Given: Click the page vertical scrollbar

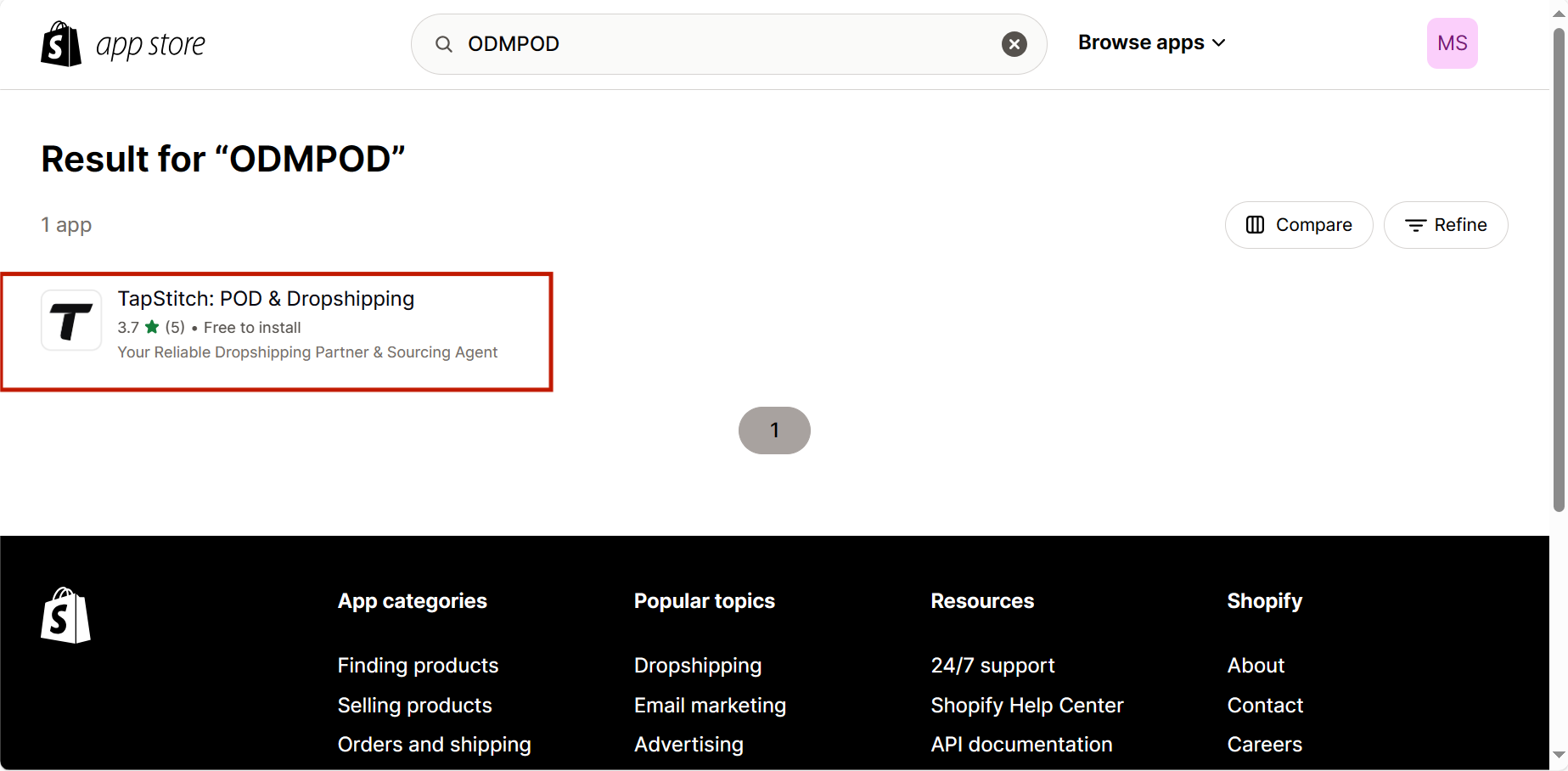Looking at the screenshot, I should tap(1558, 272).
